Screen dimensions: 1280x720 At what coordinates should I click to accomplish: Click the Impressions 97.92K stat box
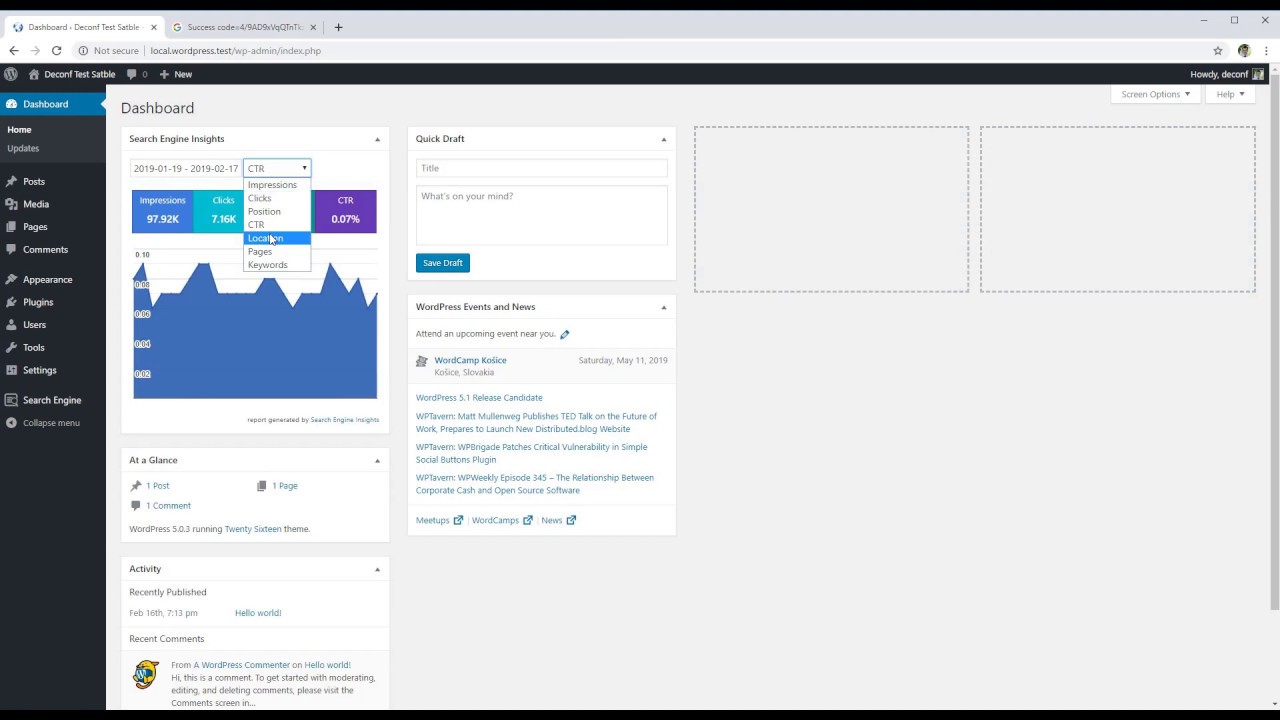162,211
